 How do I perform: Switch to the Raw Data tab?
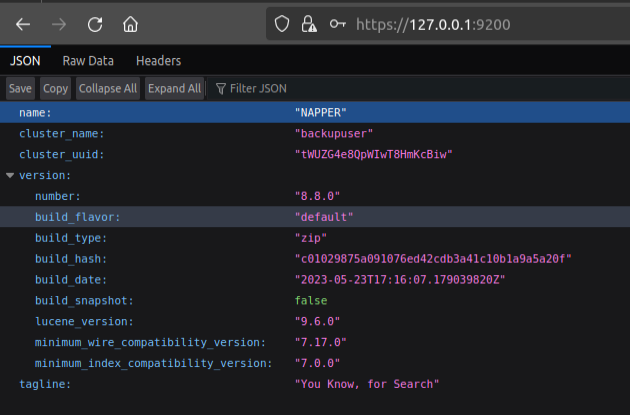pos(88,61)
